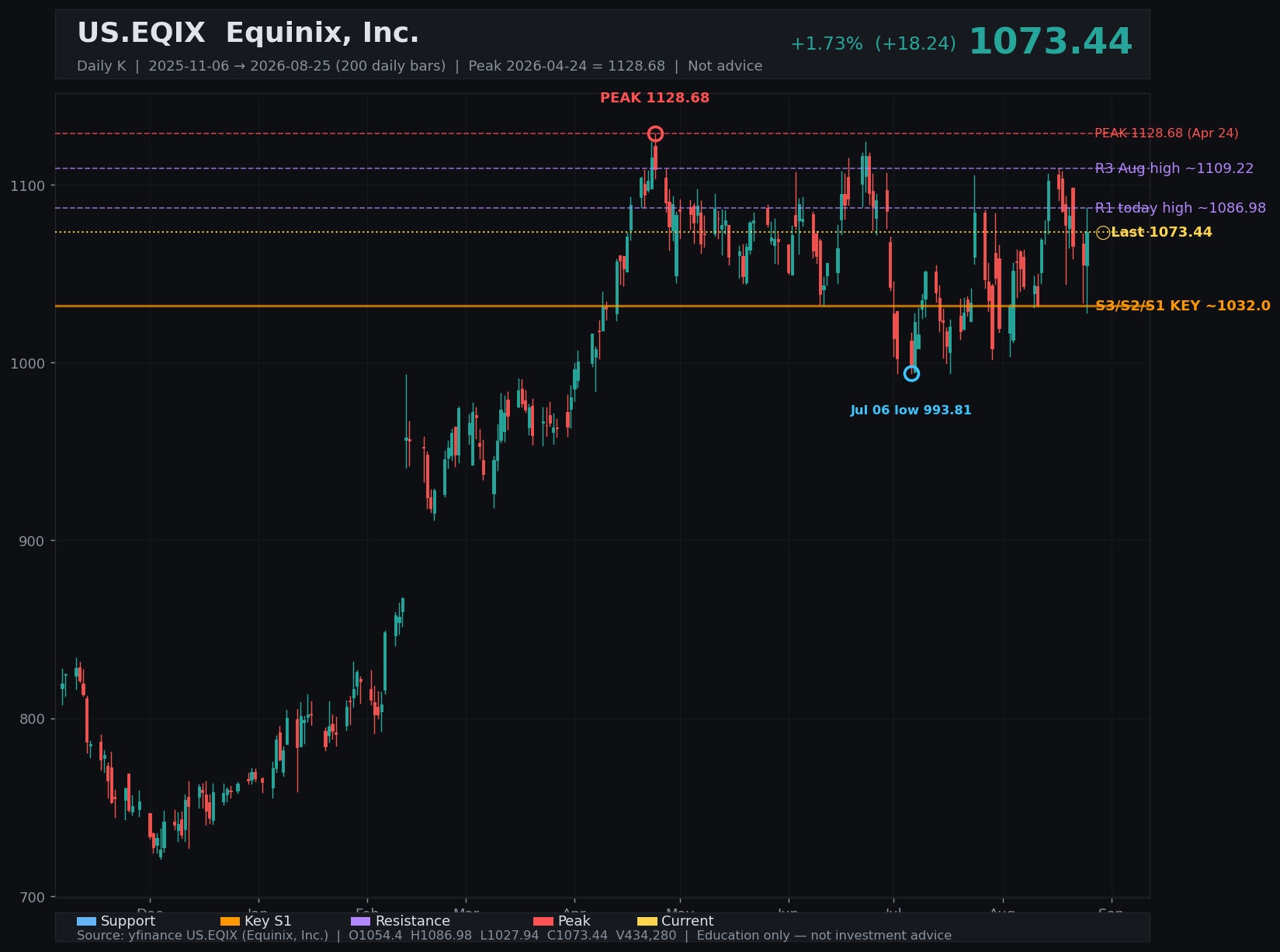Click the 'Key S1' legend label

(x=268, y=921)
